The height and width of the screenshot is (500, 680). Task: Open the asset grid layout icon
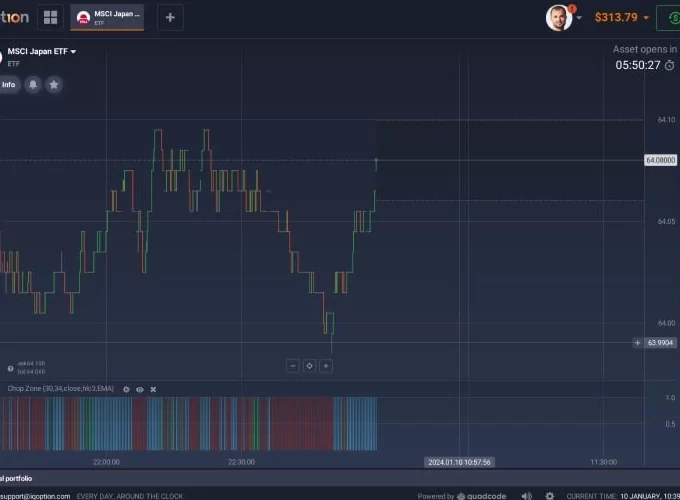50,17
